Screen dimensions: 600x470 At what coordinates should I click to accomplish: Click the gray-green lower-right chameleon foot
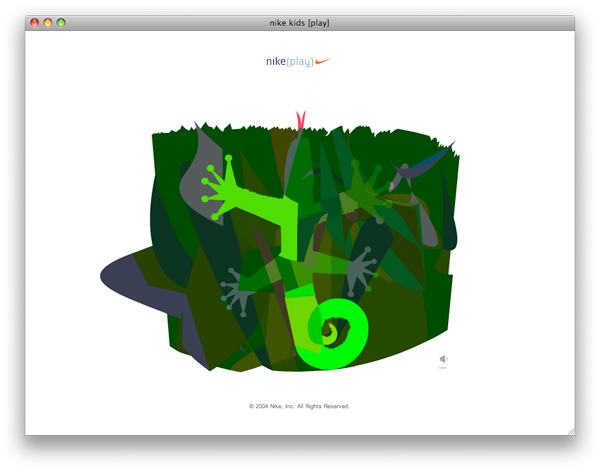[x=362, y=268]
